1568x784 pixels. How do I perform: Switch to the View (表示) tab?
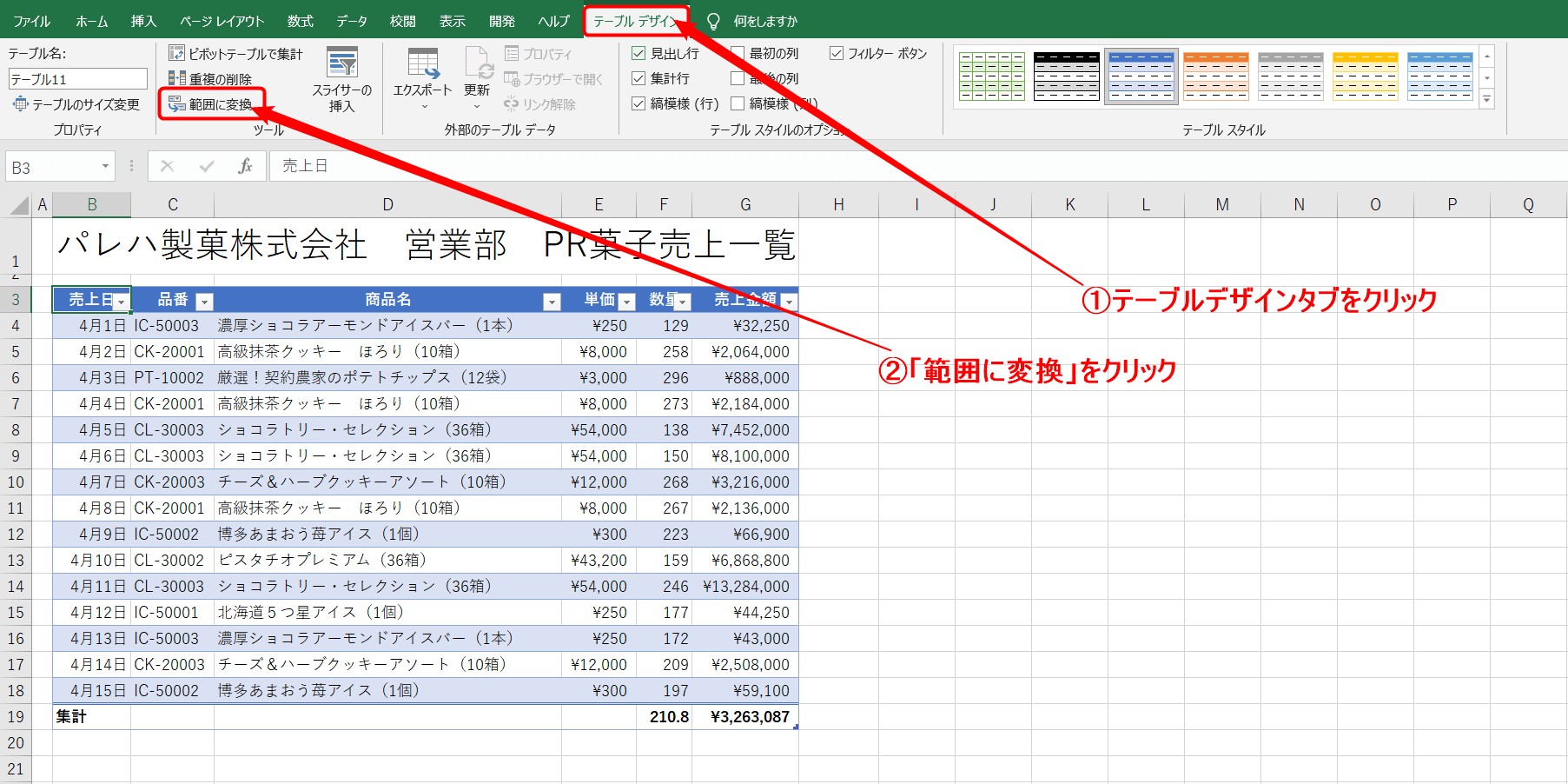[452, 21]
